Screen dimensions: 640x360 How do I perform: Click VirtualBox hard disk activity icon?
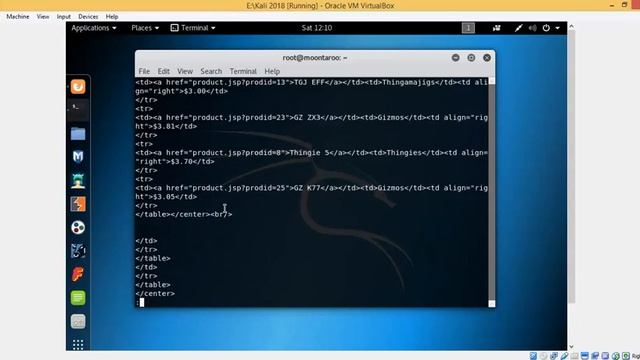(533, 356)
